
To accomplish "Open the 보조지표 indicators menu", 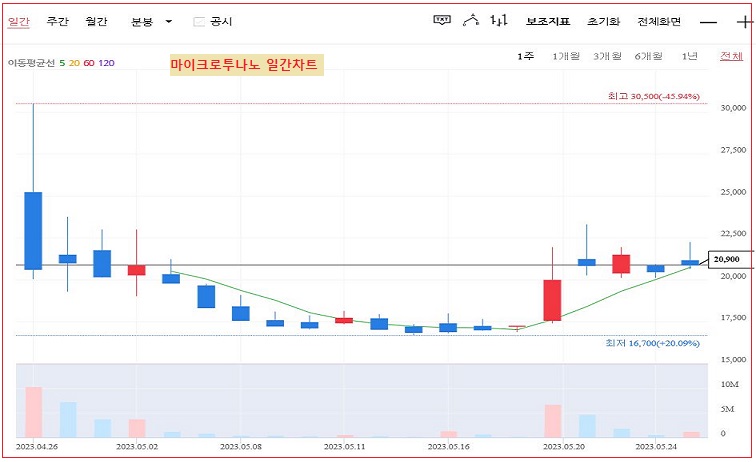I will tap(548, 22).
